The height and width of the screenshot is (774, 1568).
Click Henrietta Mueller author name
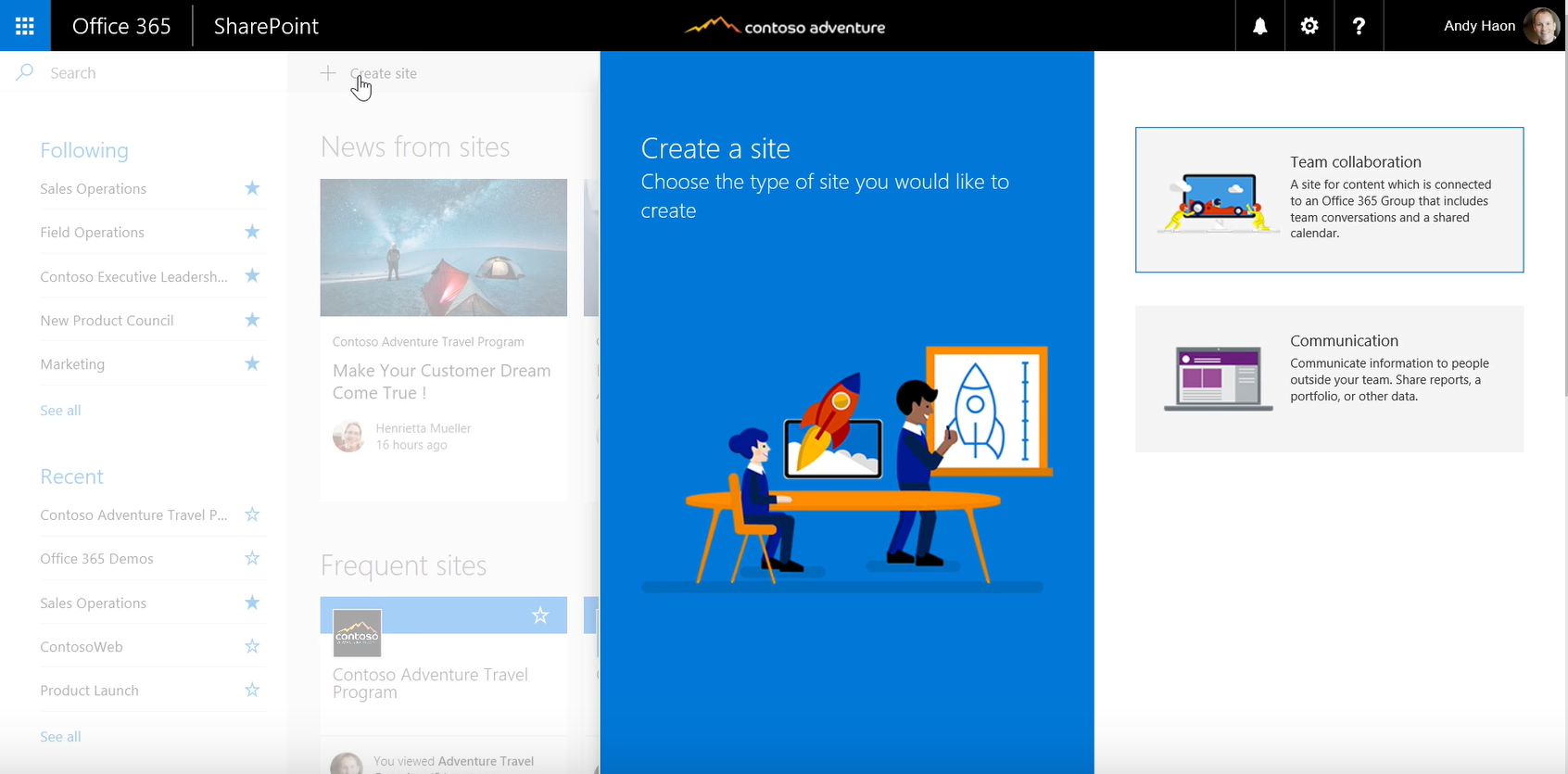pos(424,428)
